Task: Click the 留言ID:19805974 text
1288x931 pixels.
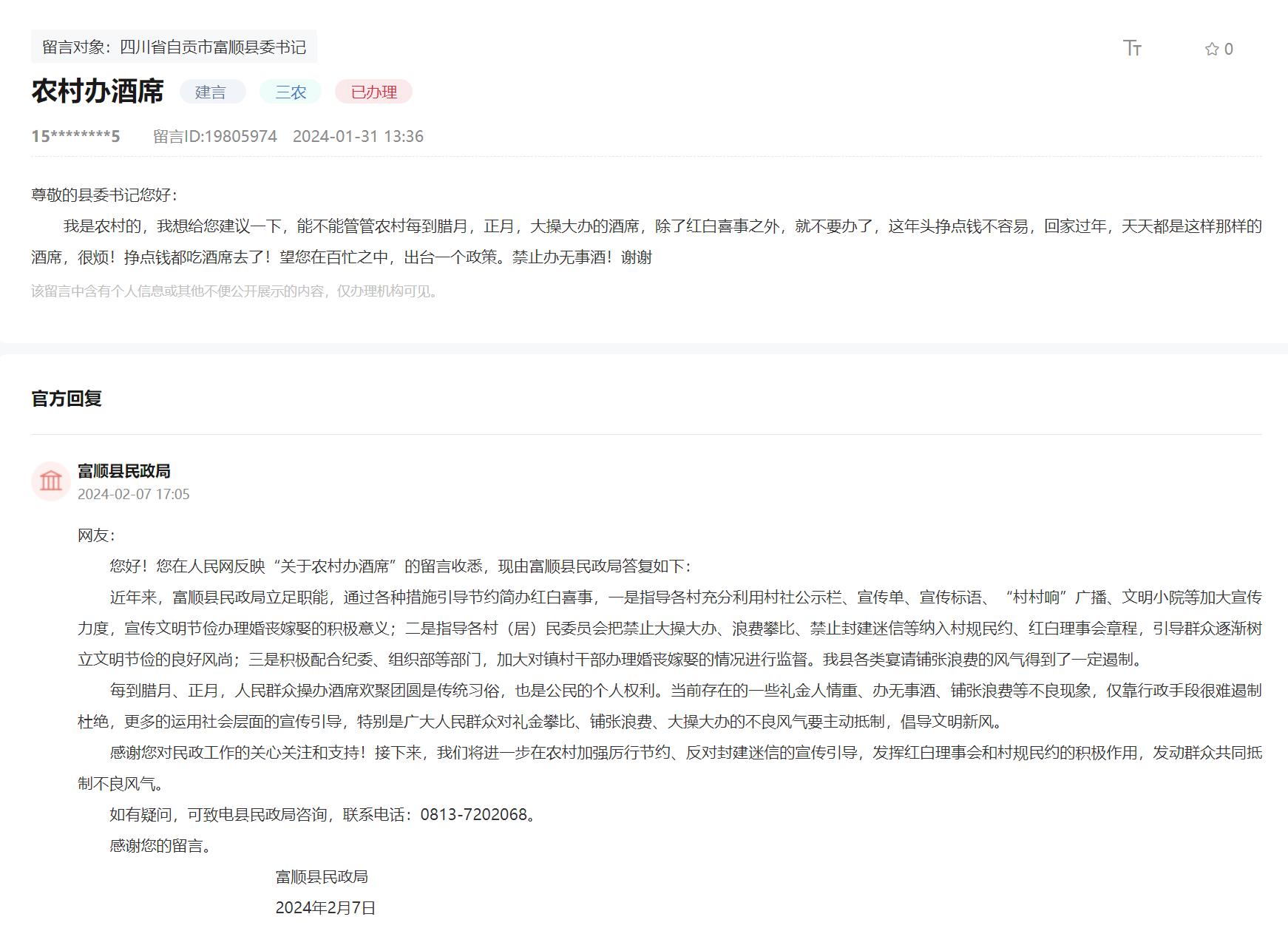Action: point(214,136)
